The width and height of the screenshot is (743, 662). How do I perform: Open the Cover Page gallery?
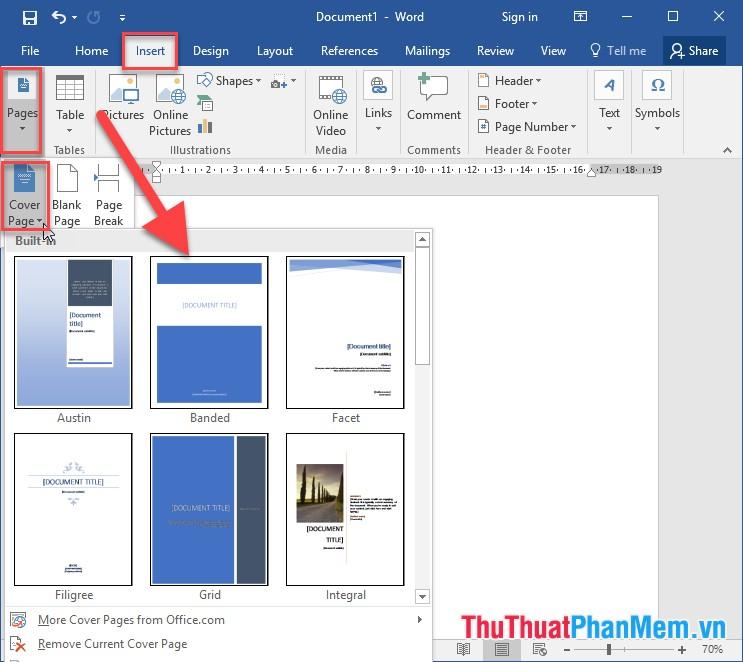[x=25, y=195]
